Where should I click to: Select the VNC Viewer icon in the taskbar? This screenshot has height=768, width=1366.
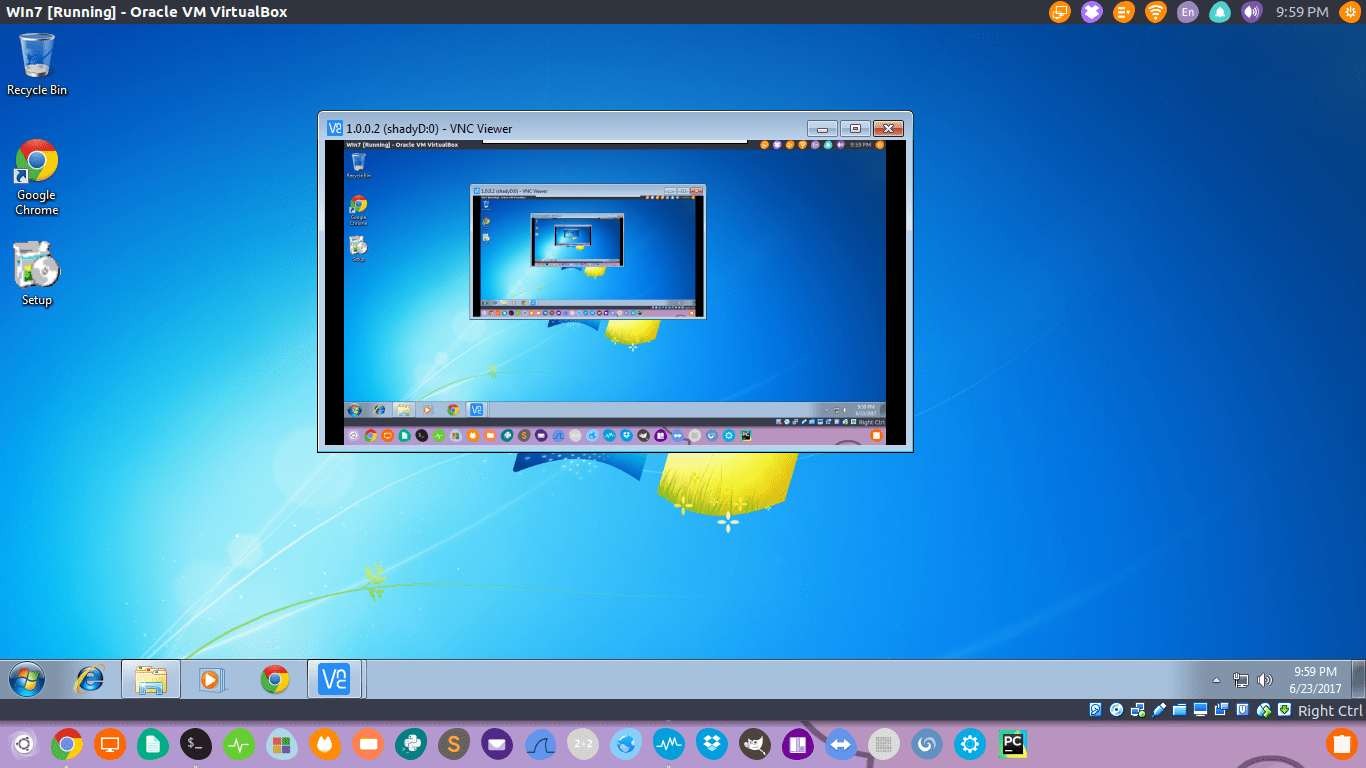(x=335, y=679)
